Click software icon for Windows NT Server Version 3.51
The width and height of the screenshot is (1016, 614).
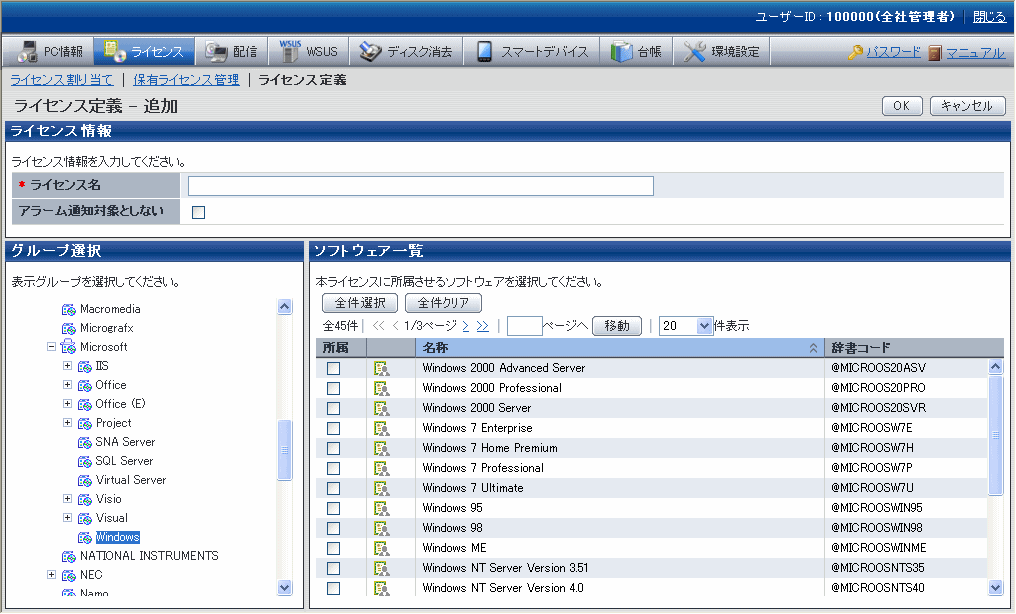point(382,569)
